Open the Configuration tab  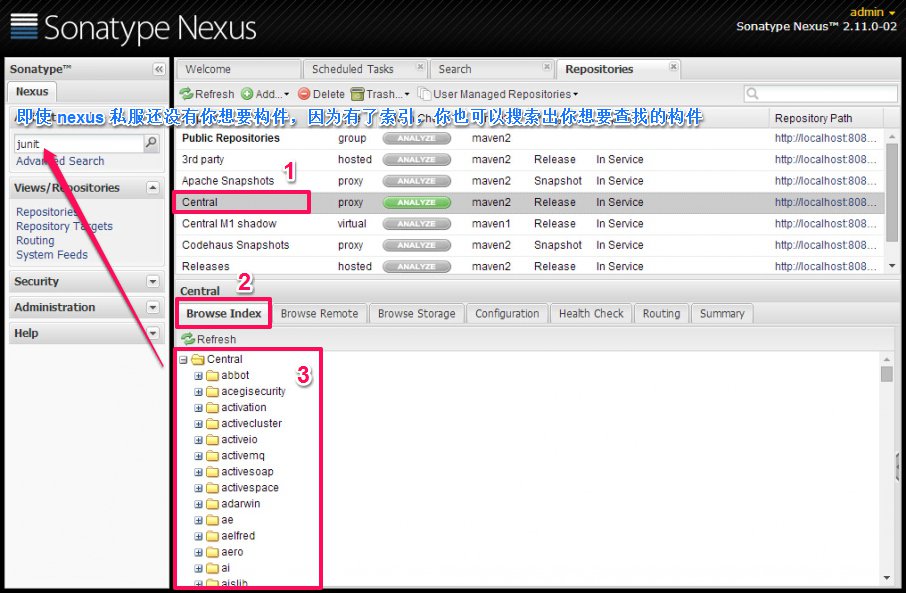tap(507, 313)
